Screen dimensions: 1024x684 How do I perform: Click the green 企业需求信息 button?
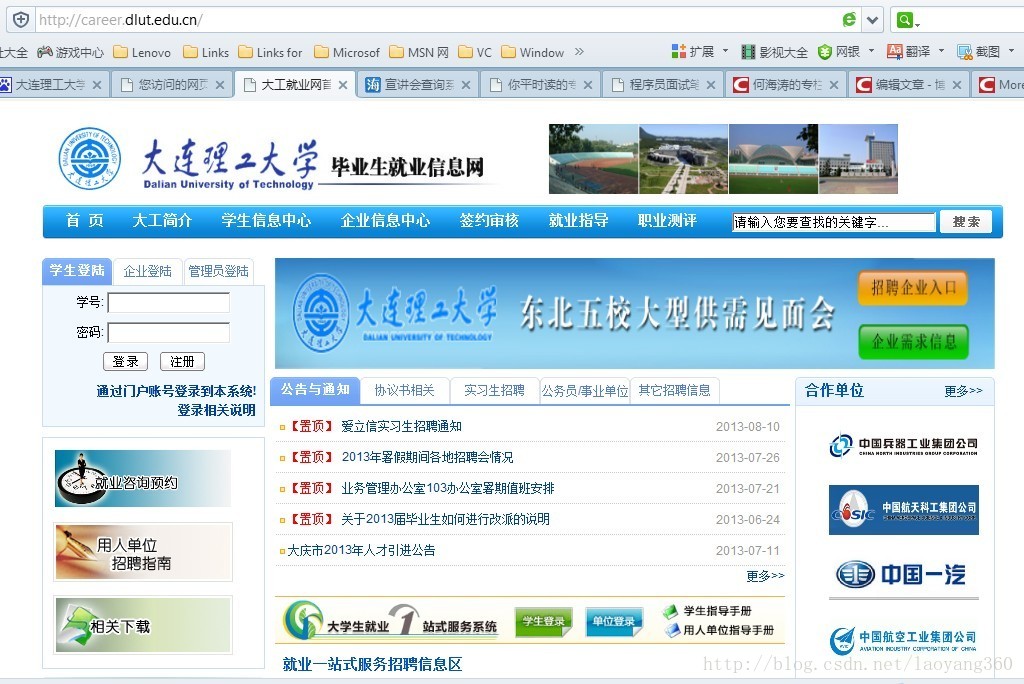click(913, 342)
